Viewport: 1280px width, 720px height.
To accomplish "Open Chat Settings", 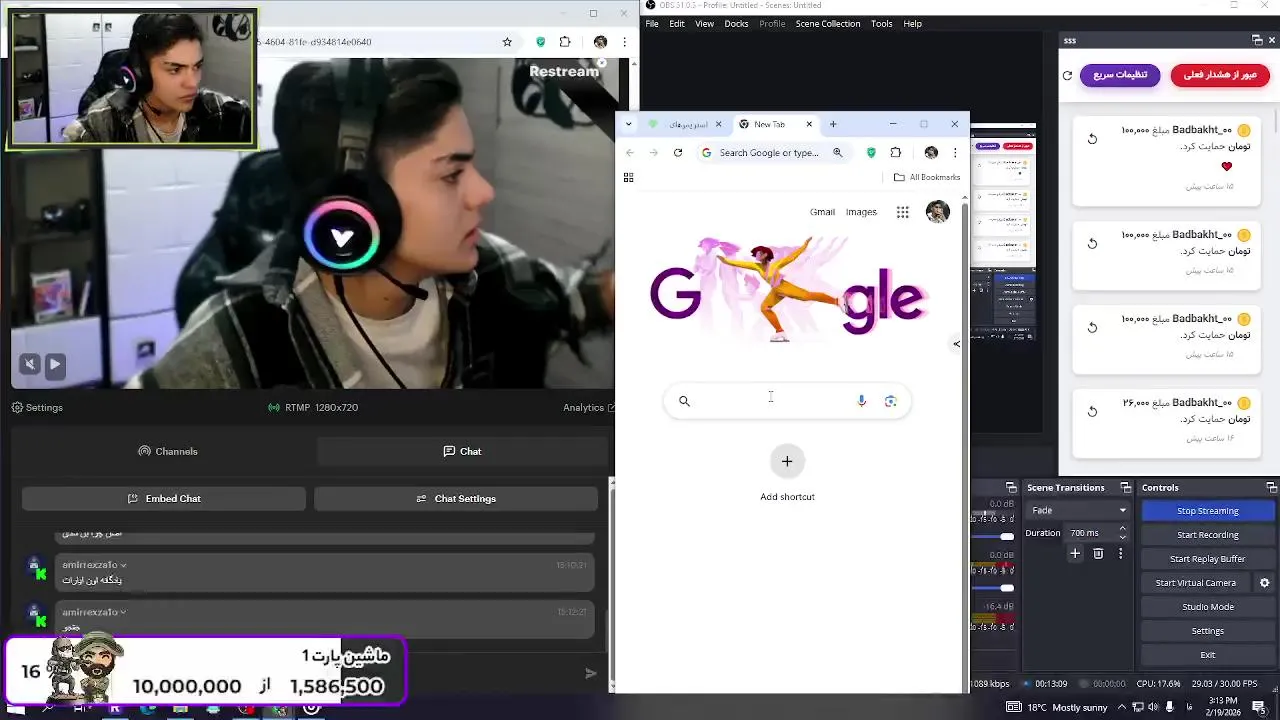I will [456, 498].
